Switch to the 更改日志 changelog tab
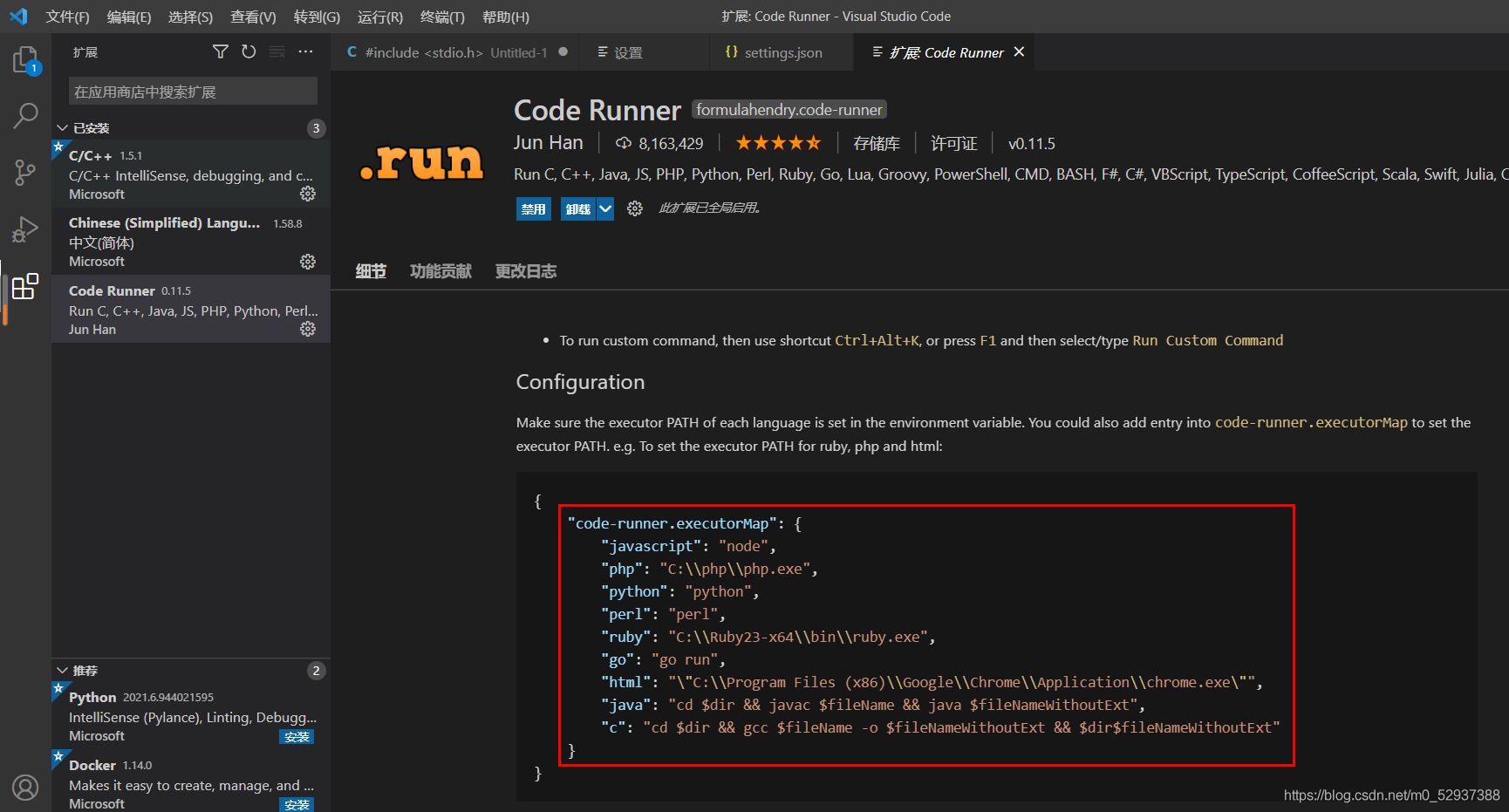The height and width of the screenshot is (812, 1509). click(525, 271)
